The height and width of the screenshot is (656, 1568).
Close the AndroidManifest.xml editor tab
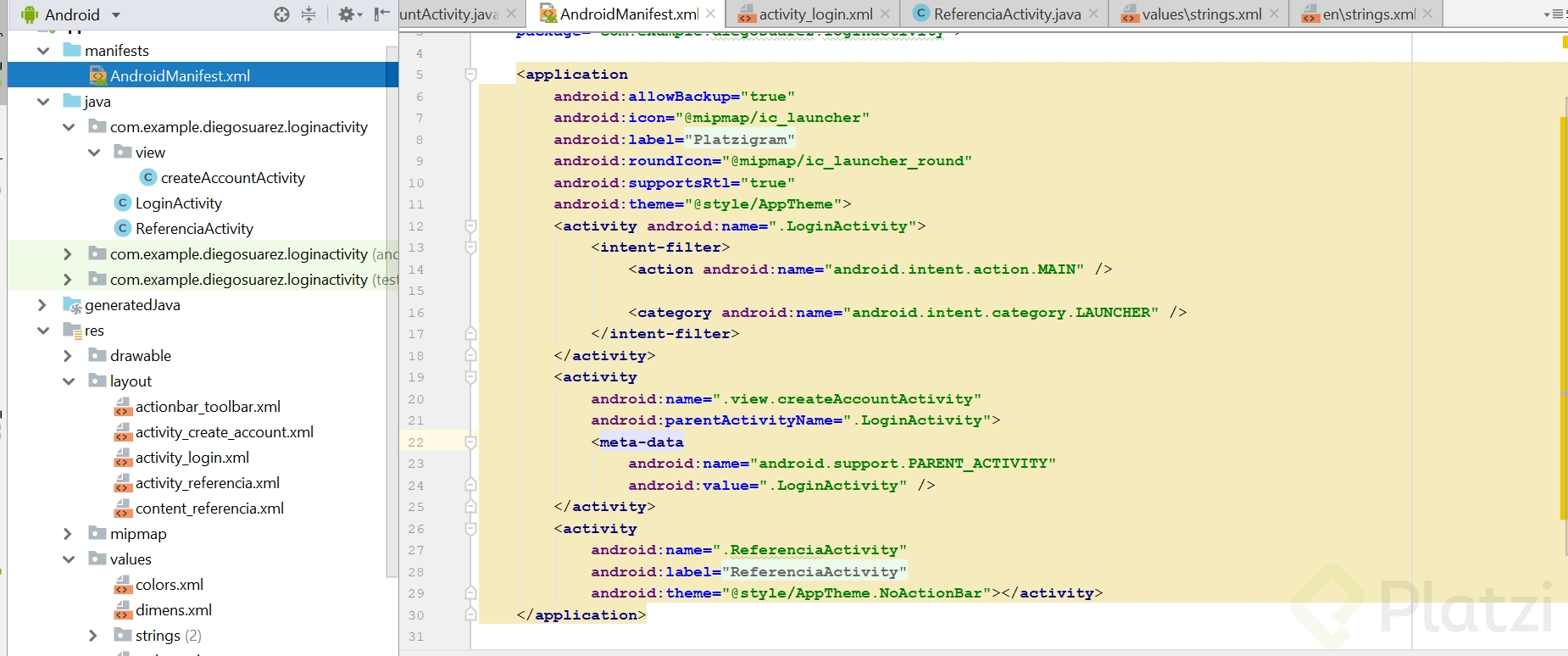click(x=710, y=14)
